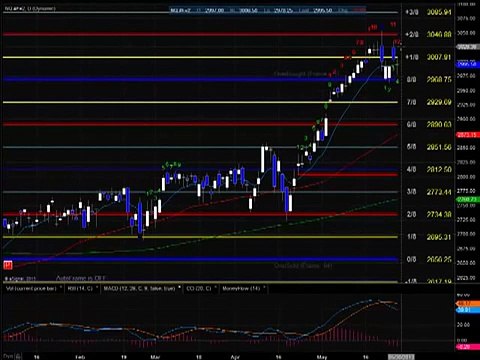Click the Dyn label in the time axis
The width and height of the screenshot is (480, 360).
[8, 357]
